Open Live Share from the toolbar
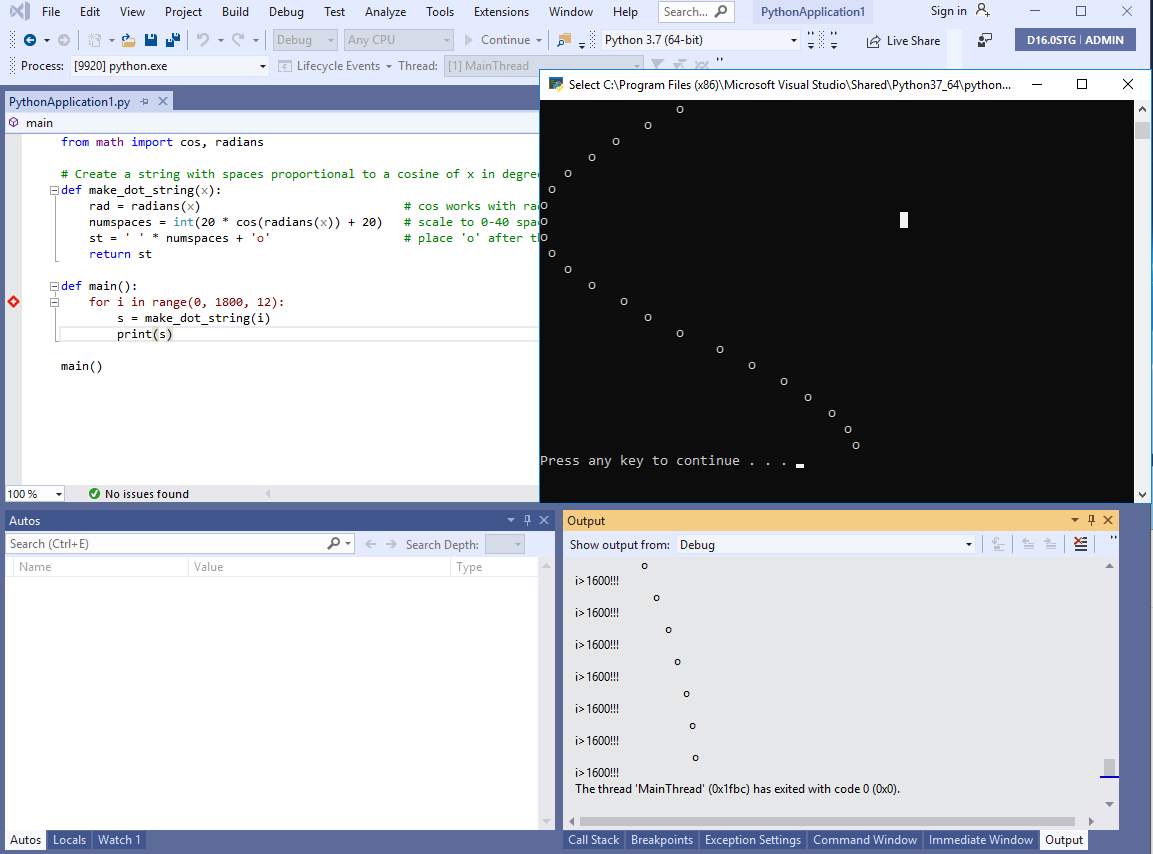Image resolution: width=1153 pixels, height=854 pixels. coord(903,41)
